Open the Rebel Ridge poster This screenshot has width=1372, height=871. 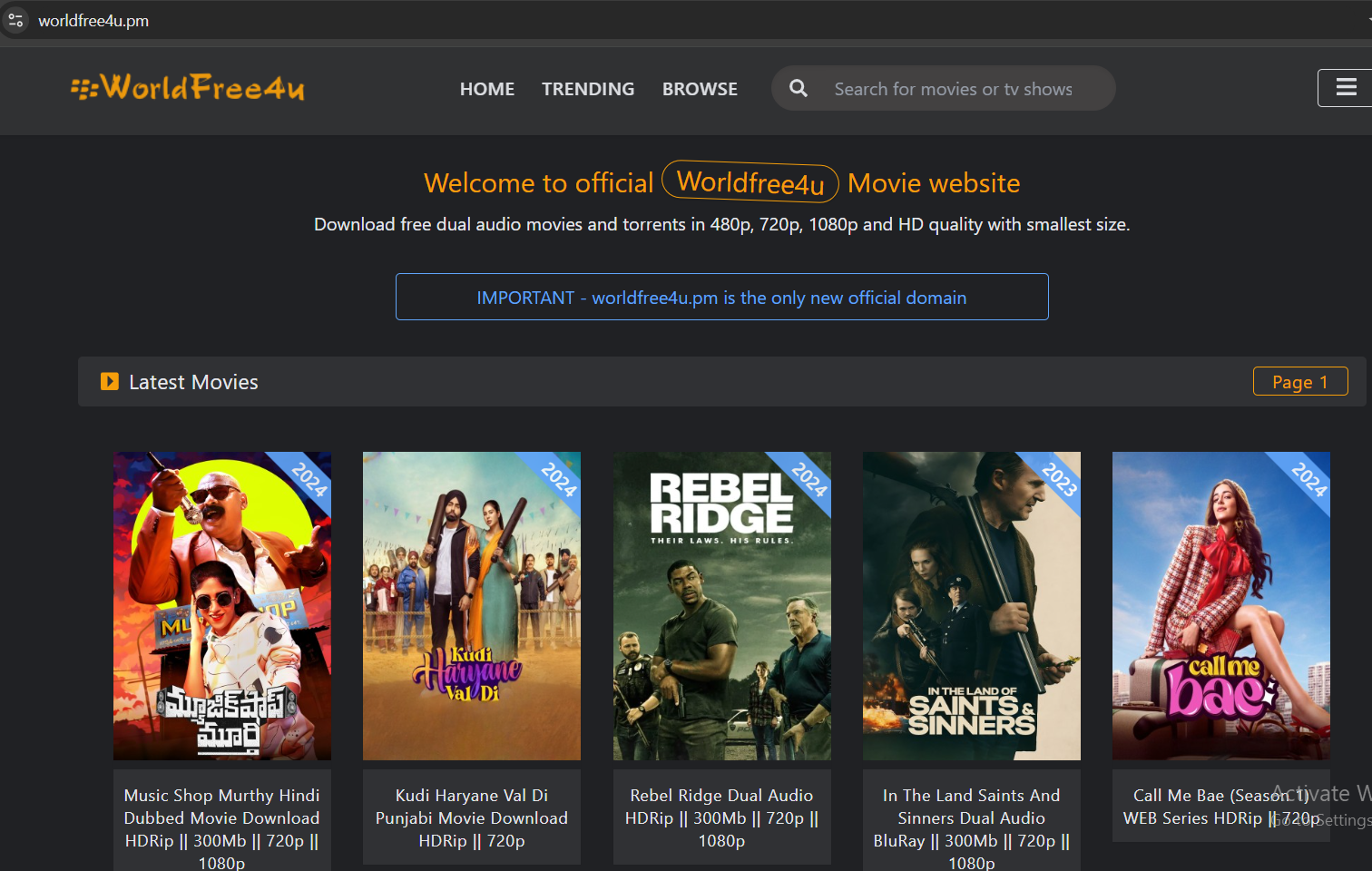722,606
